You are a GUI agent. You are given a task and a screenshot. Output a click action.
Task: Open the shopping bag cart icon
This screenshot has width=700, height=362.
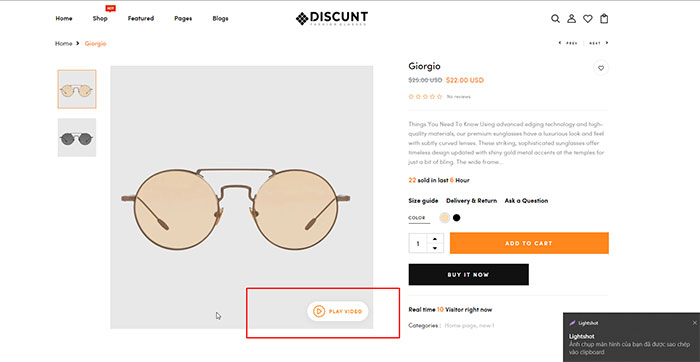(604, 19)
